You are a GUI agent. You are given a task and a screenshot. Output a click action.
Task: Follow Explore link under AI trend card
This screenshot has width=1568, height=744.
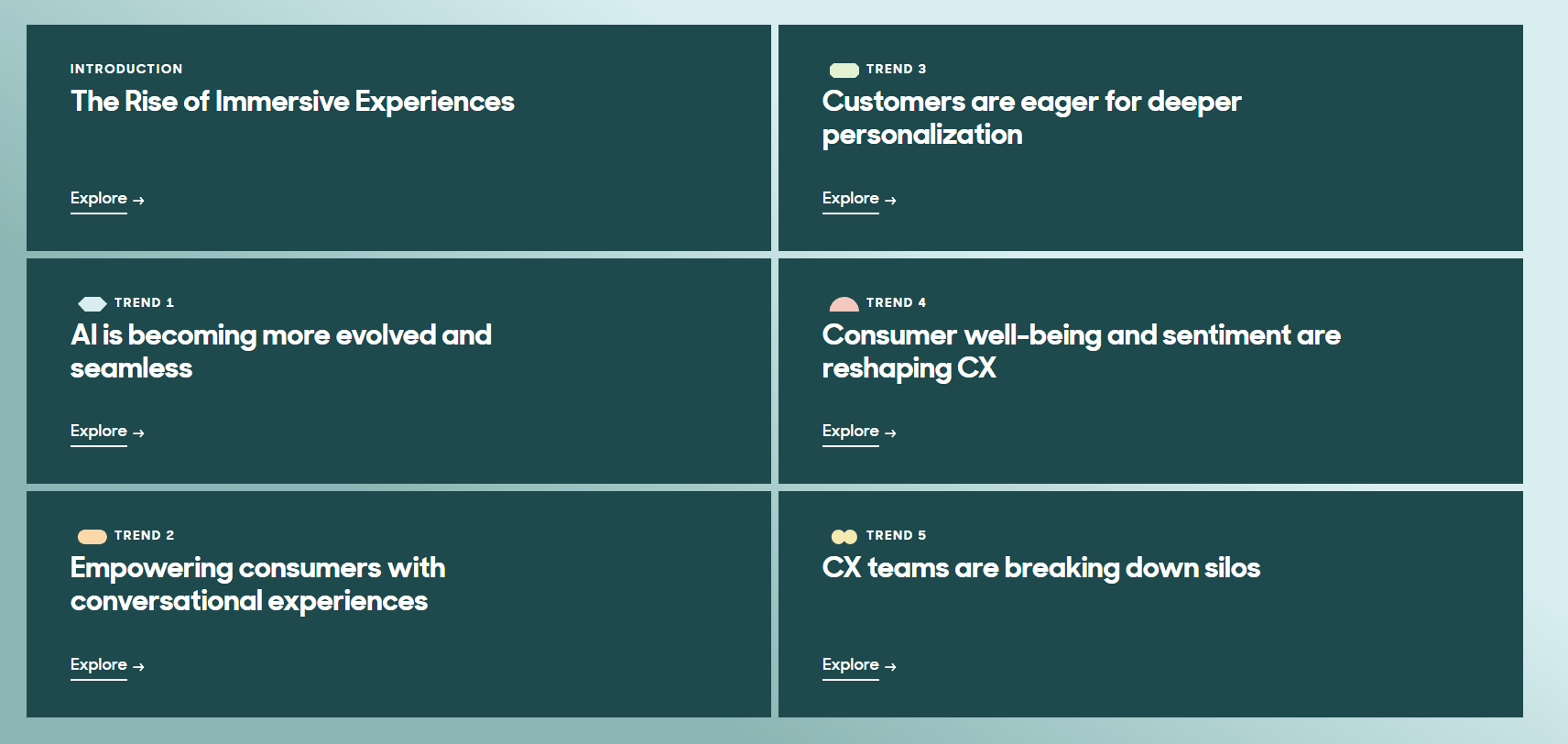pyautogui.click(x=99, y=431)
